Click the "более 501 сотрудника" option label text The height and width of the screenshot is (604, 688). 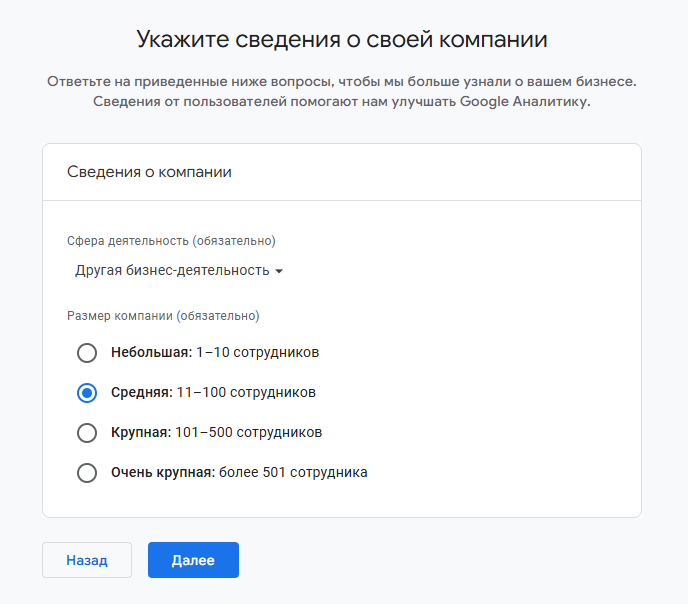294,473
